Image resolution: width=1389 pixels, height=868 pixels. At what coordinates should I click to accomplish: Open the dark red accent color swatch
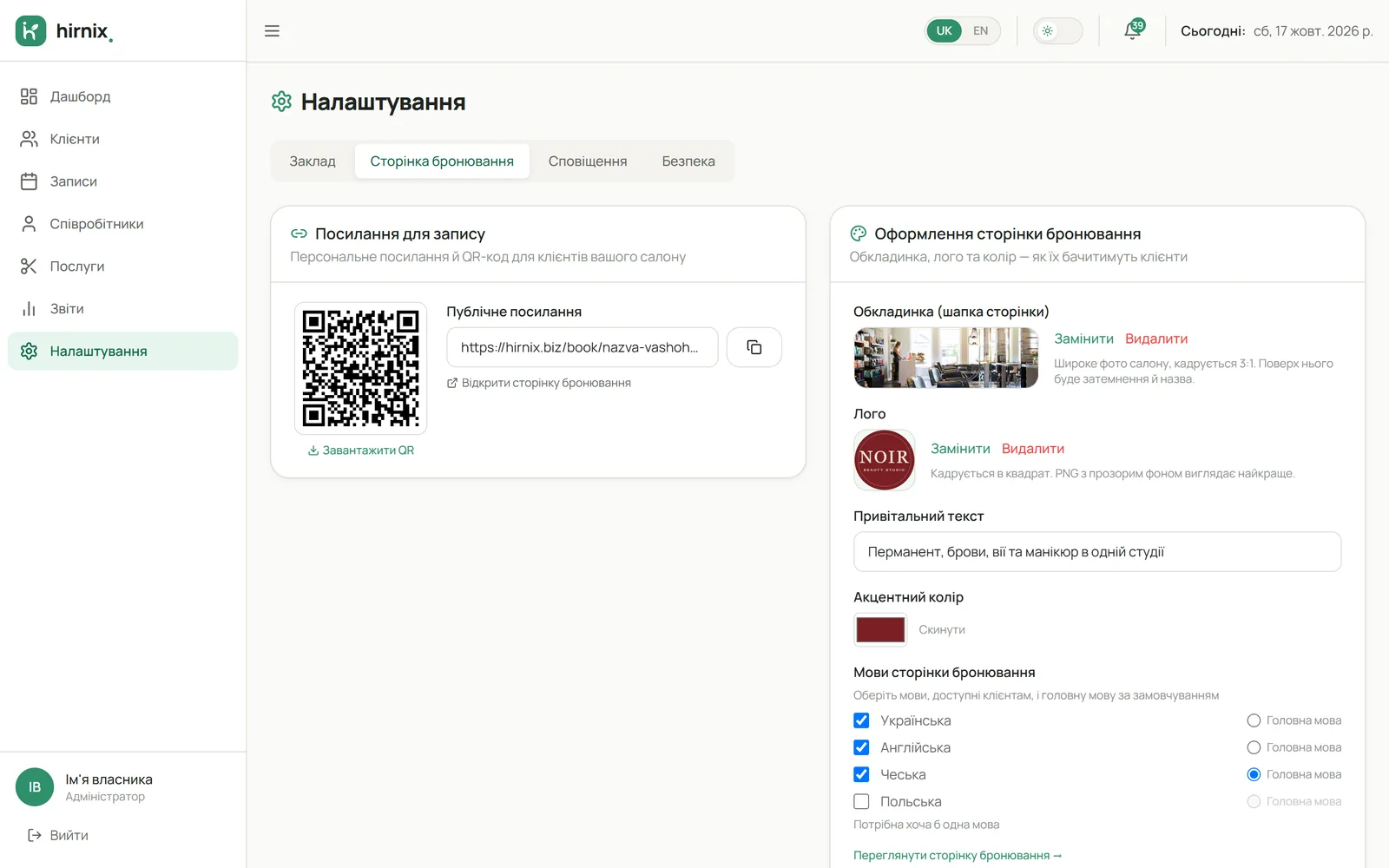coord(880,629)
